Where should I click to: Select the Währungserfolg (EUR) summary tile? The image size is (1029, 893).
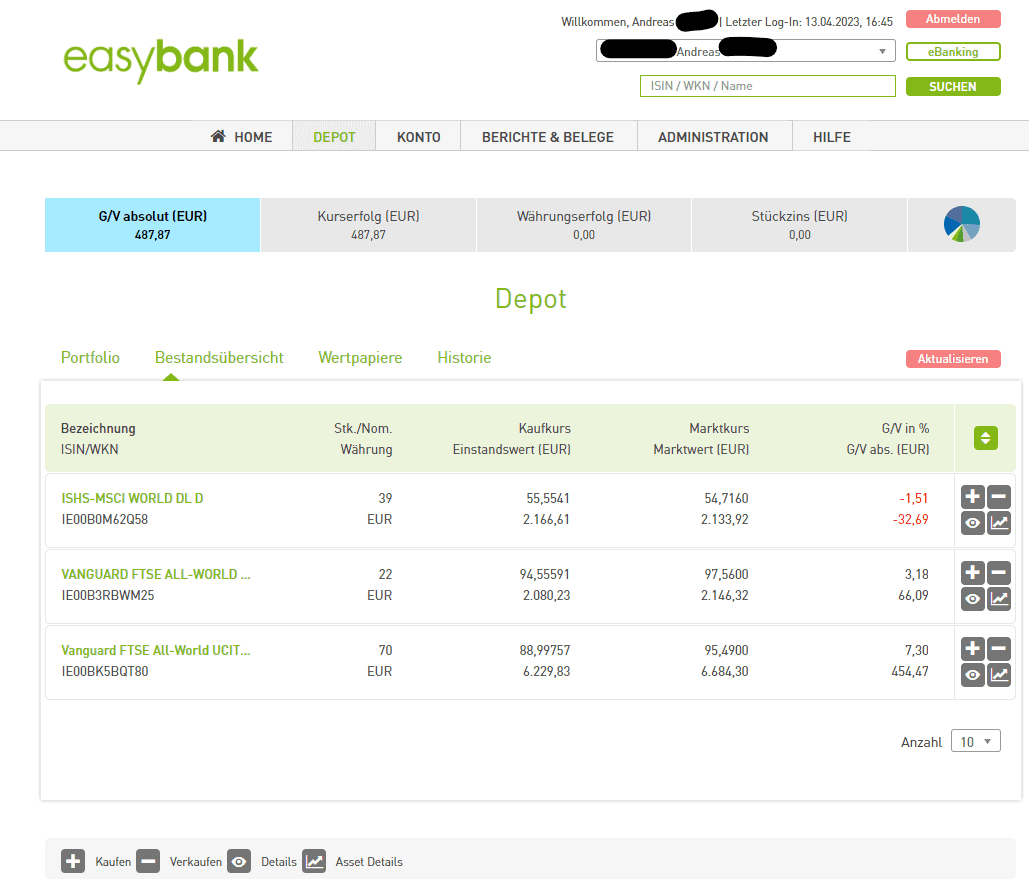point(583,225)
